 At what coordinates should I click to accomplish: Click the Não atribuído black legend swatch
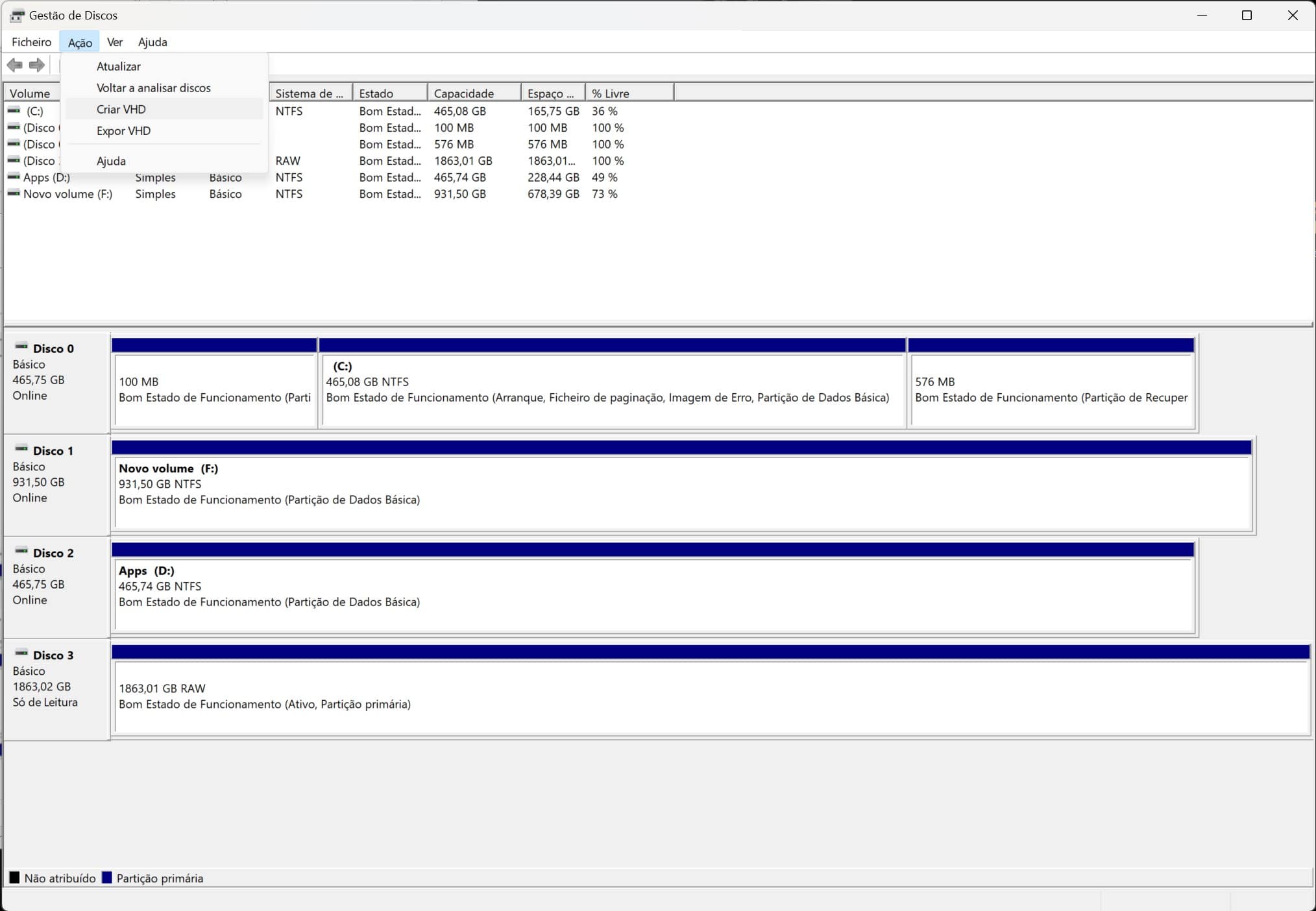coord(14,877)
